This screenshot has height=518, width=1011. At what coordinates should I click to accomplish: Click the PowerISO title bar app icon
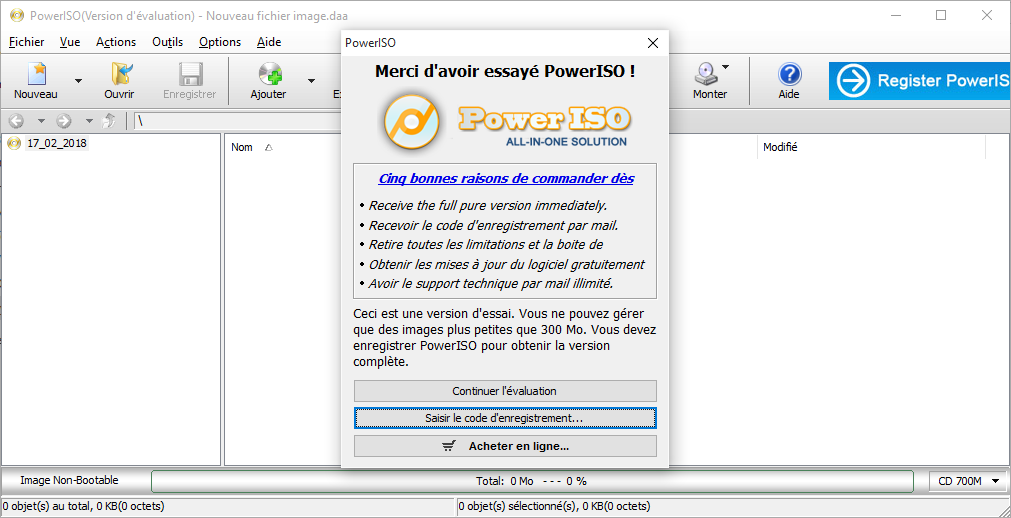(x=17, y=15)
